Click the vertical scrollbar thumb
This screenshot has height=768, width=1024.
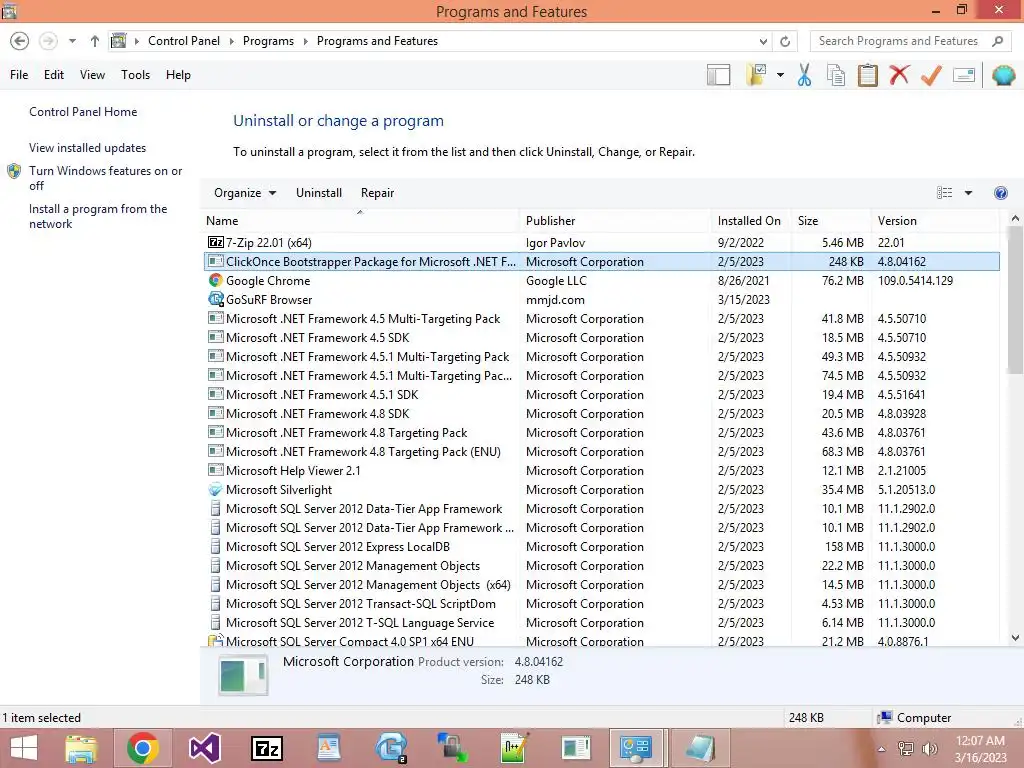point(1015,299)
